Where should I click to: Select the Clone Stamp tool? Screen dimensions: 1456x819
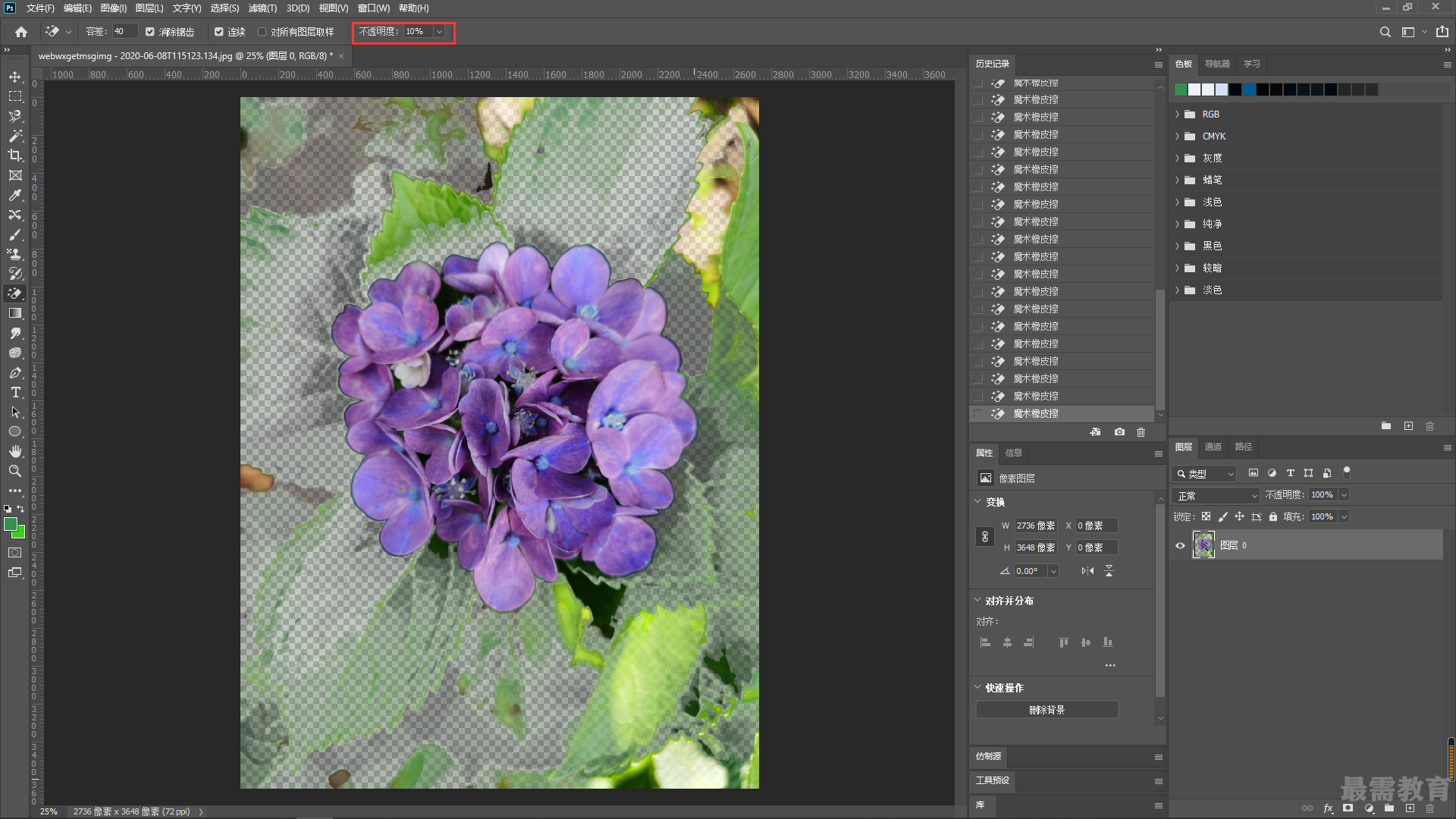point(15,254)
